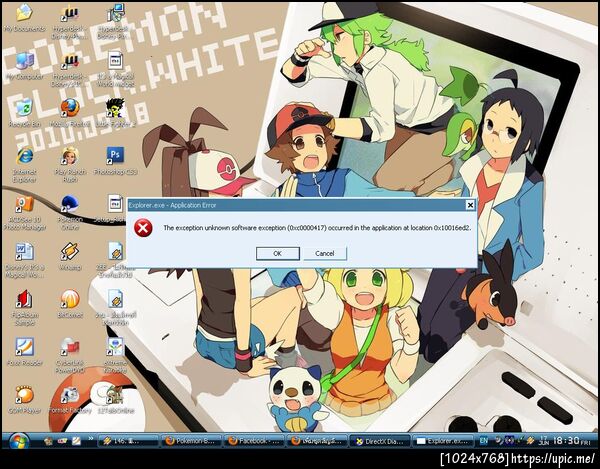The image size is (600, 469).
Task: Click EN language indicator in tray
Action: 483,441
